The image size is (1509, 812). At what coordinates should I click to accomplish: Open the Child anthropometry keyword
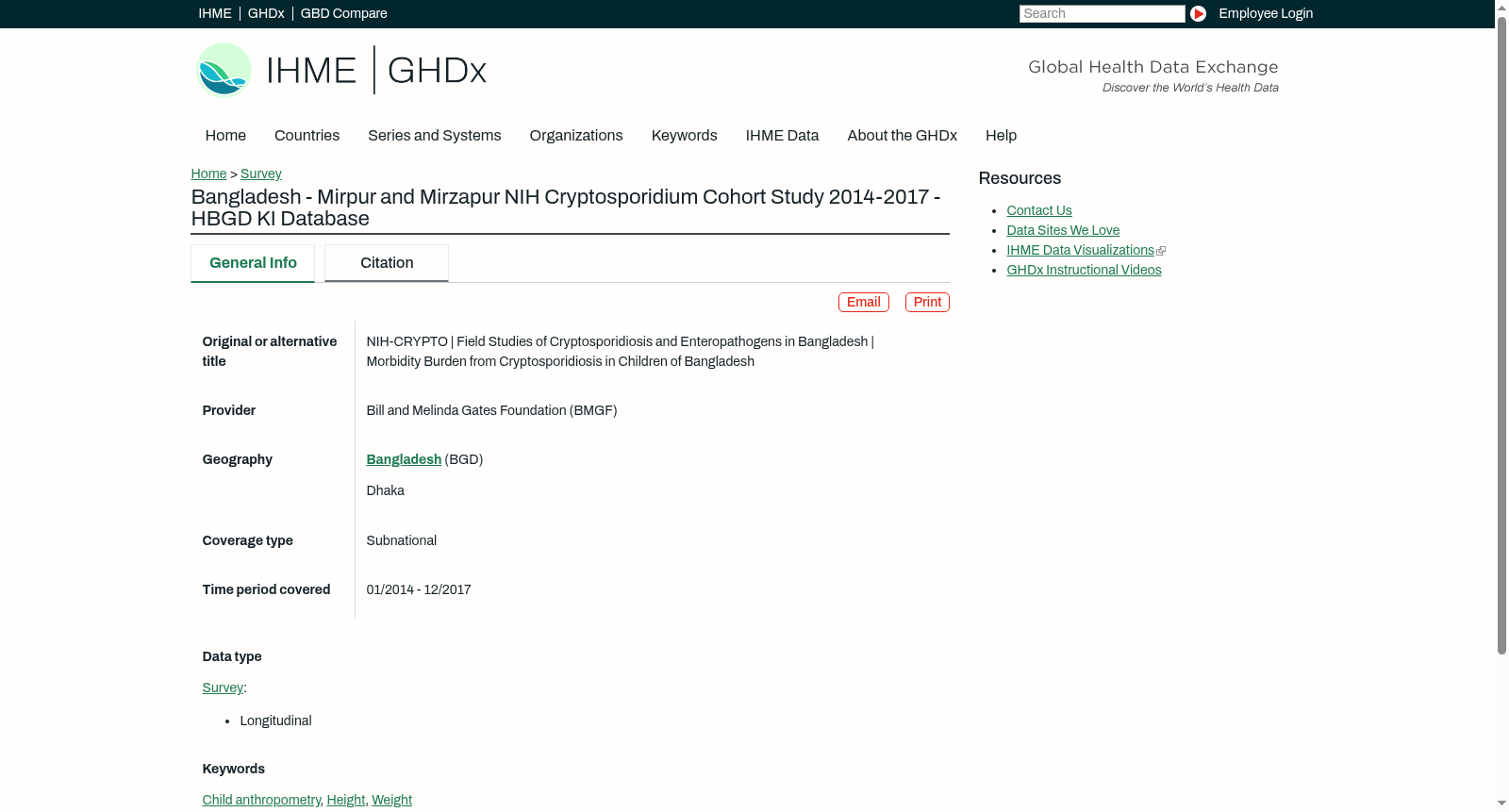261,800
